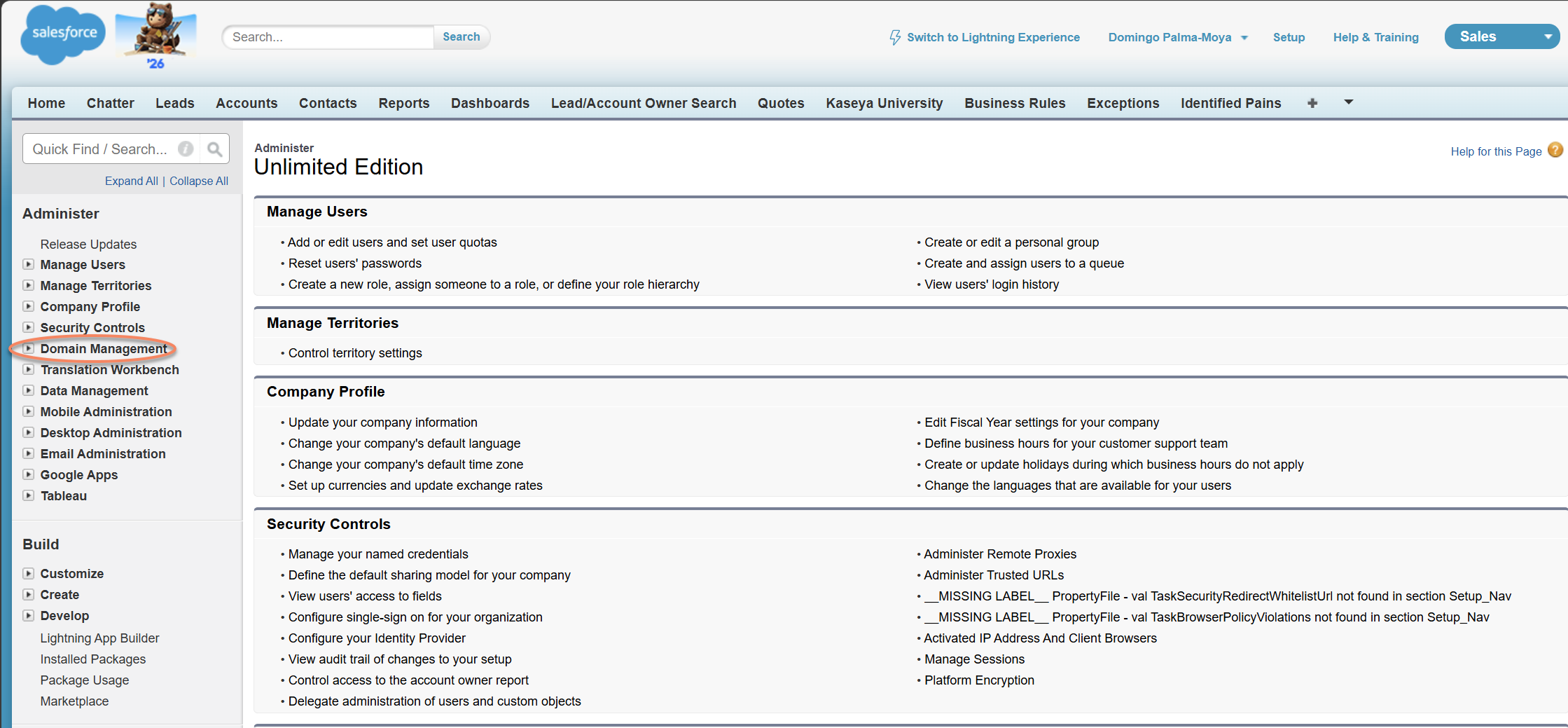Viewport: 1568px width, 728px height.
Task: Click the Salesforce cloud logo
Action: 63,34
